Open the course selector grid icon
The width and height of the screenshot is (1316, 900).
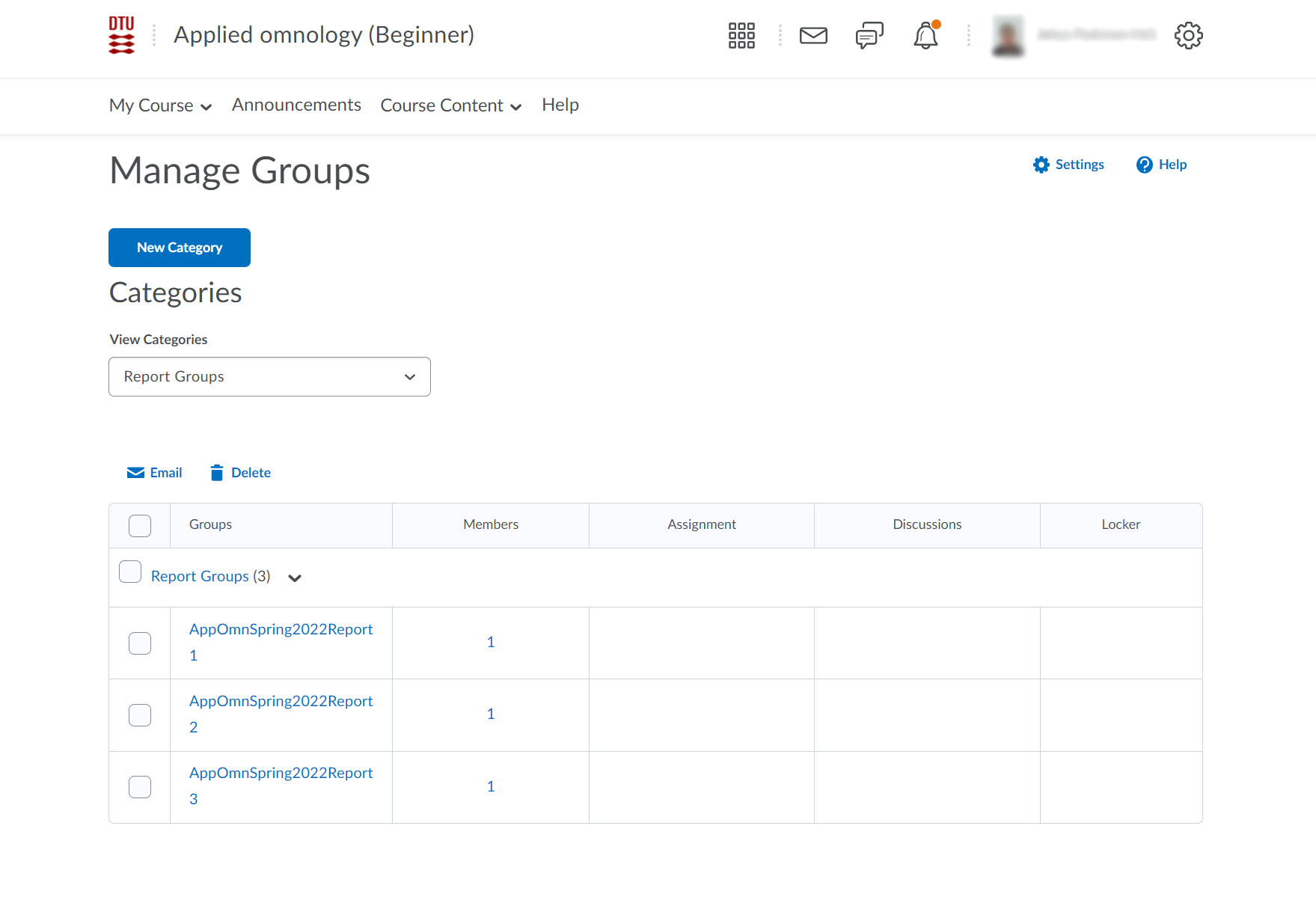[x=741, y=35]
